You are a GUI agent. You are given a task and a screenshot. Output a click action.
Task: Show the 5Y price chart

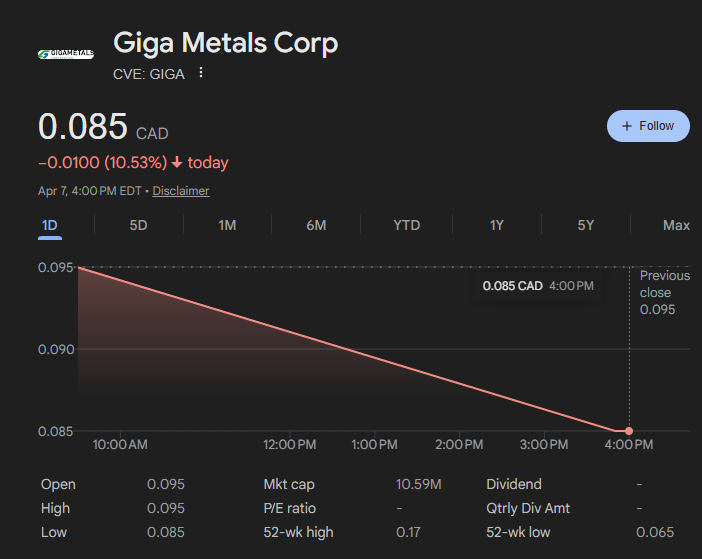point(586,225)
